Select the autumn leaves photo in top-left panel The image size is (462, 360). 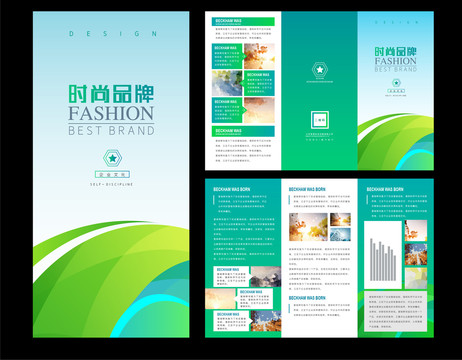[259, 56]
